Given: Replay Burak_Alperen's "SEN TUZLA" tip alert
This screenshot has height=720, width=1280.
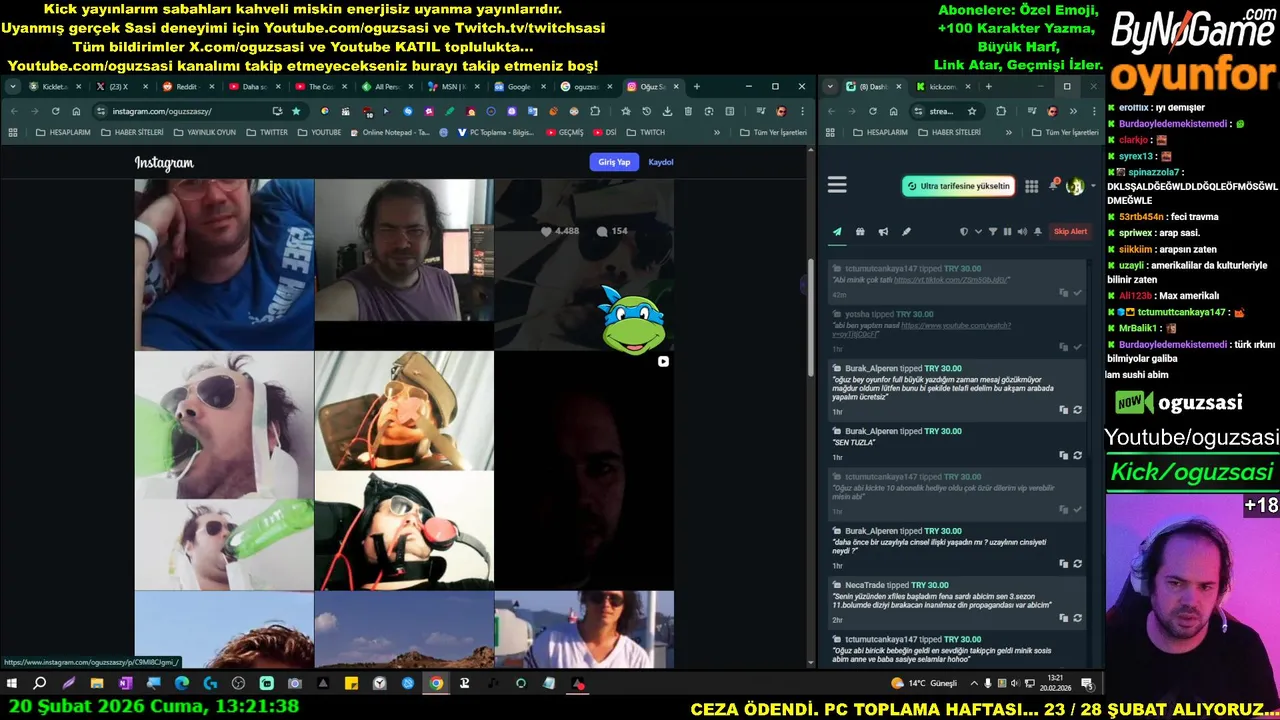Looking at the screenshot, I should (x=1077, y=455).
